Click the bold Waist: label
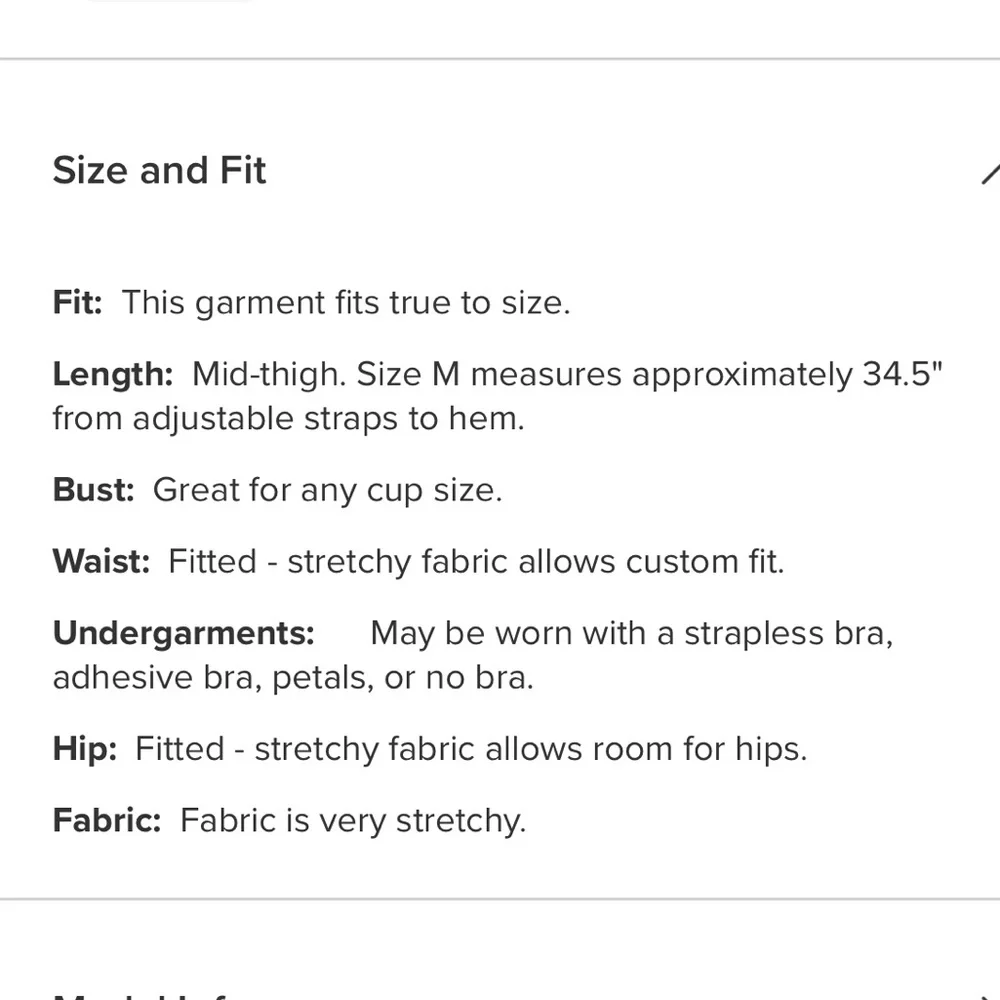 [x=101, y=562]
